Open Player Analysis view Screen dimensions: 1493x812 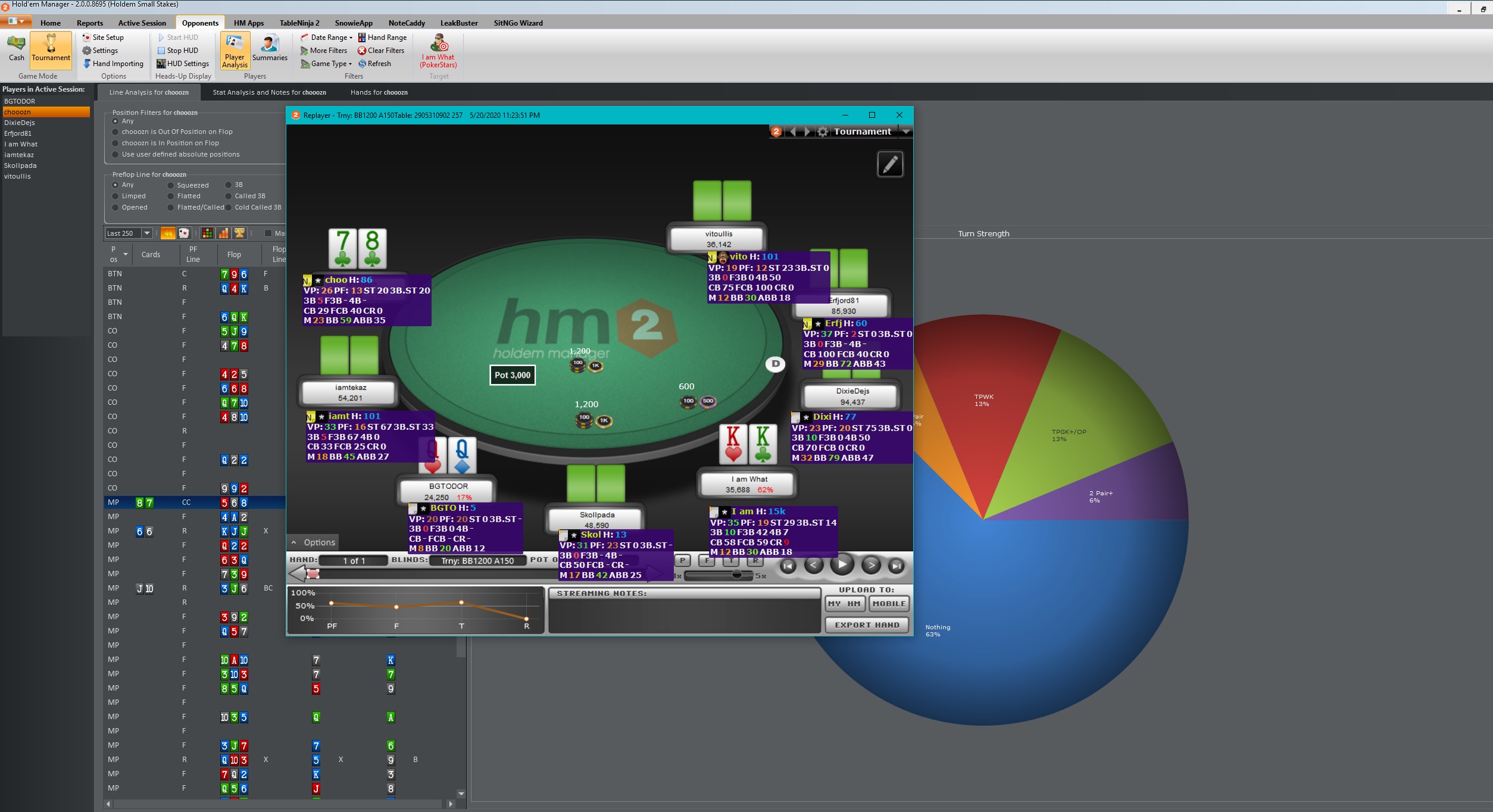235,51
